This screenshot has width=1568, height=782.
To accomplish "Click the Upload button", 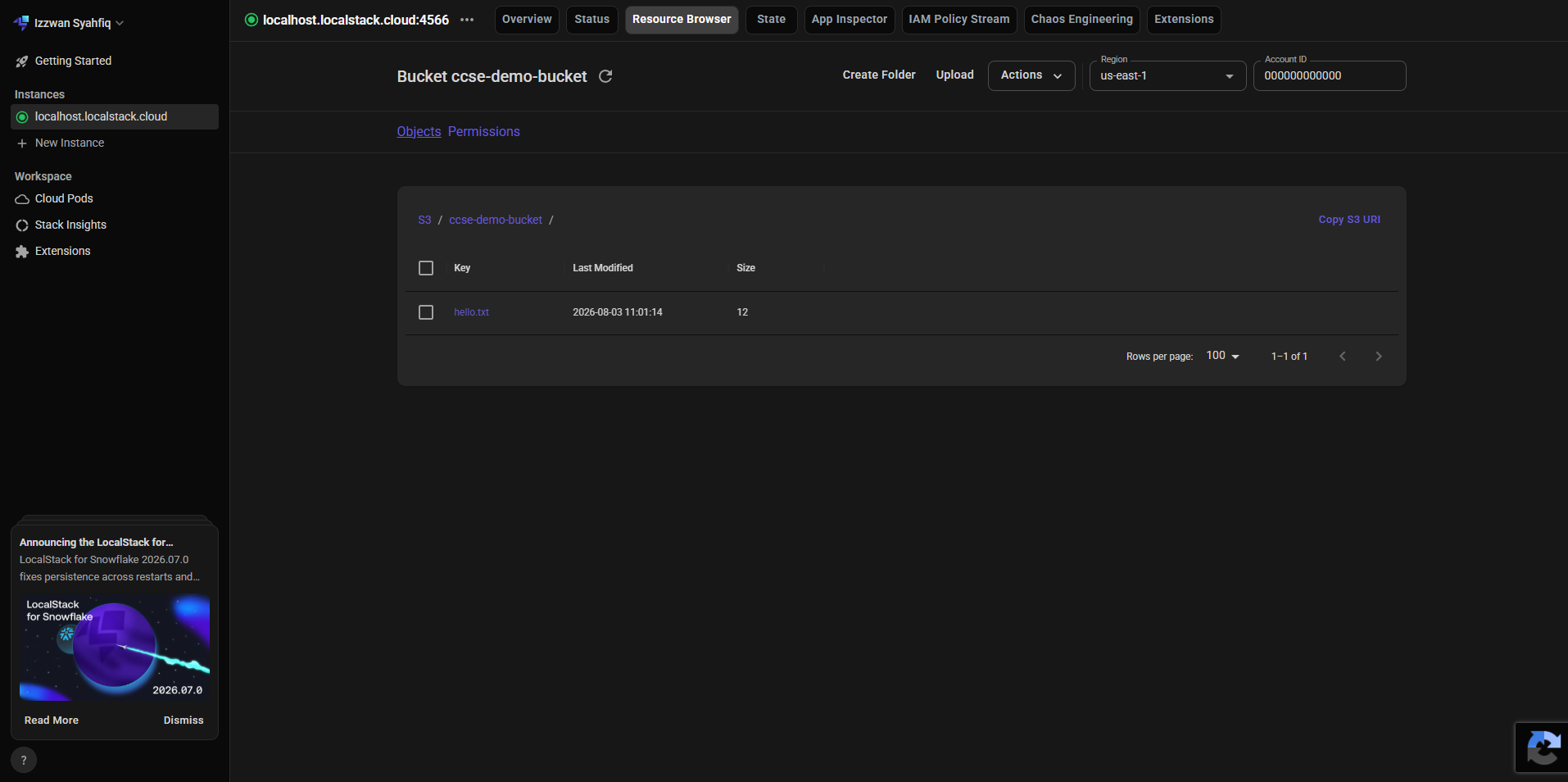I will [x=955, y=75].
